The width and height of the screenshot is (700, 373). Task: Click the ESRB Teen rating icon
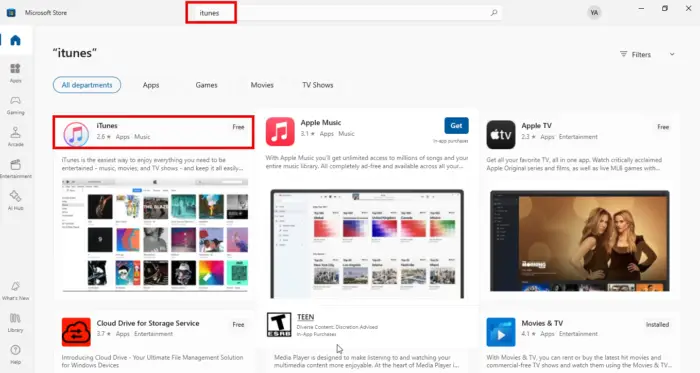pos(279,324)
